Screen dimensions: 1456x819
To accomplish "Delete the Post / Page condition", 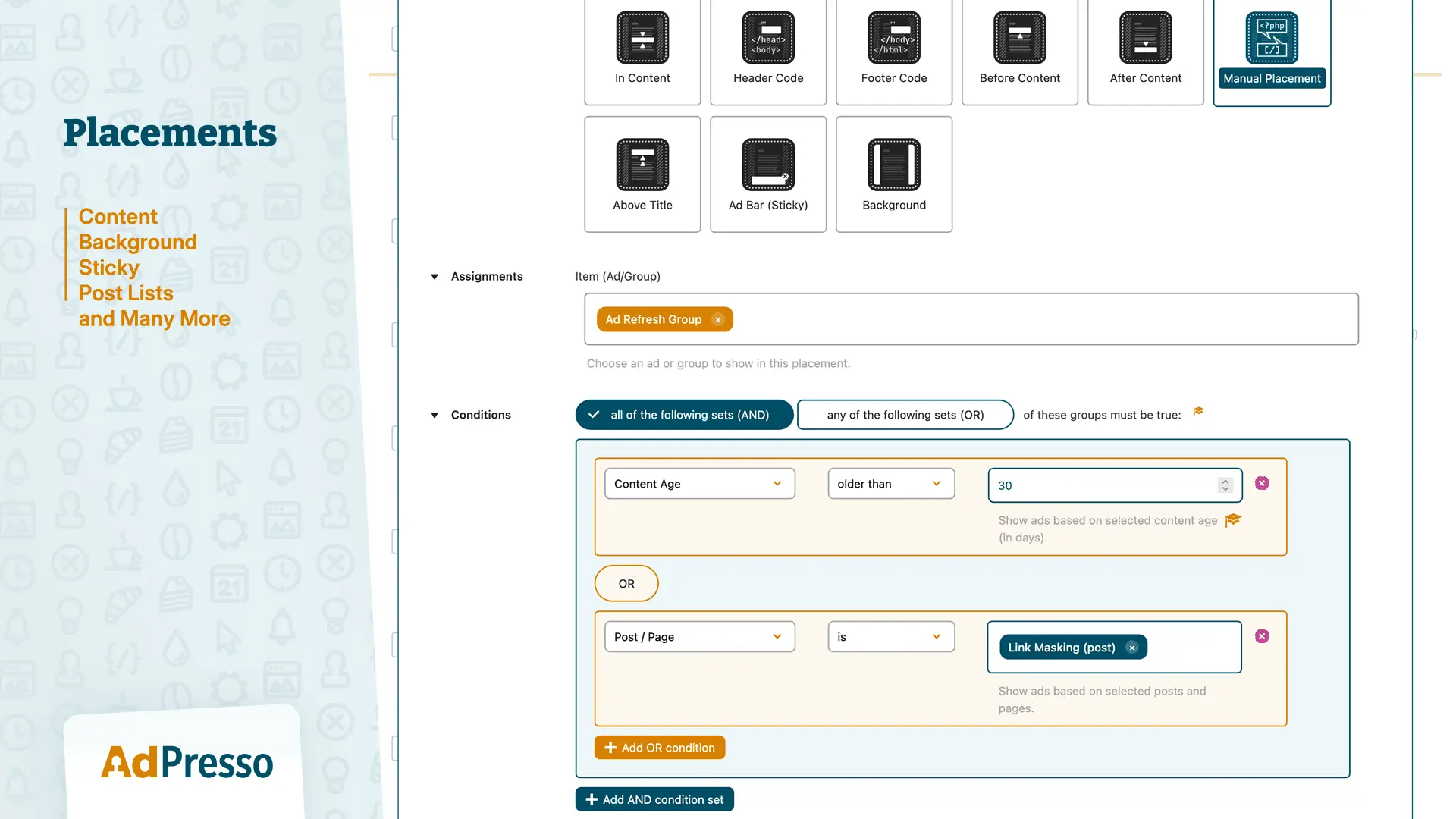I will pos(1262,636).
